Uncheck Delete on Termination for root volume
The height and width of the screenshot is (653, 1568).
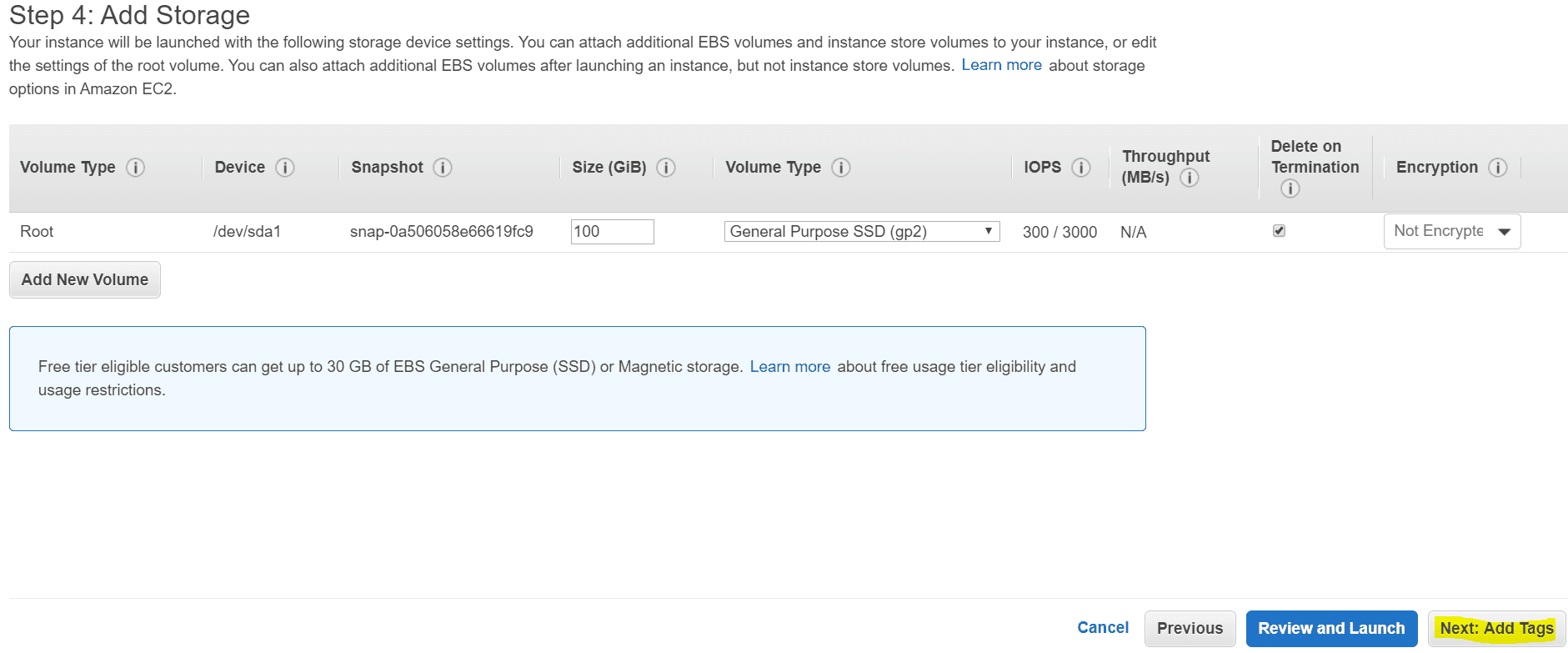[x=1279, y=231]
